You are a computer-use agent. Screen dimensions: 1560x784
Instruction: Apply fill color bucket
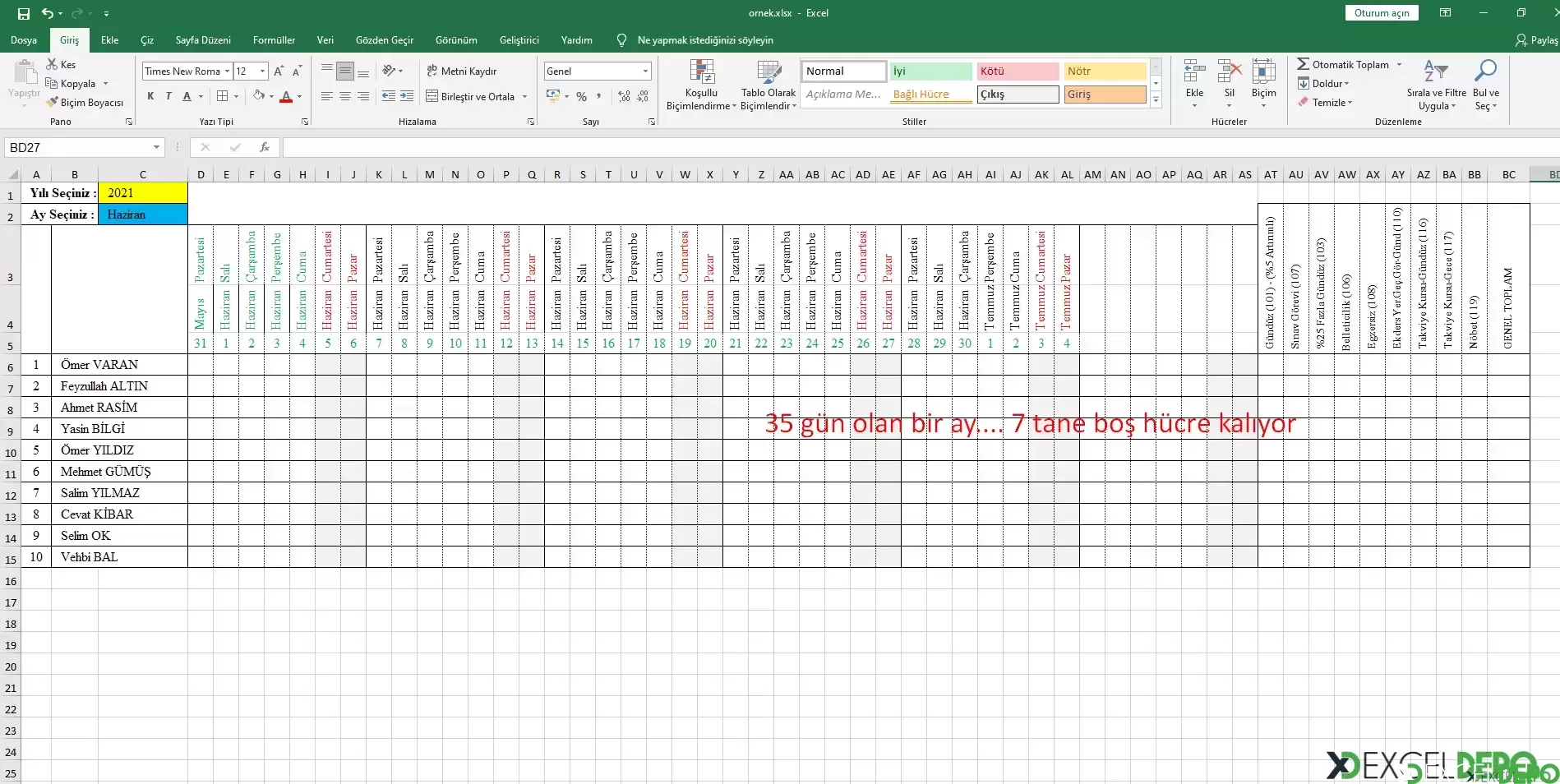tap(259, 96)
